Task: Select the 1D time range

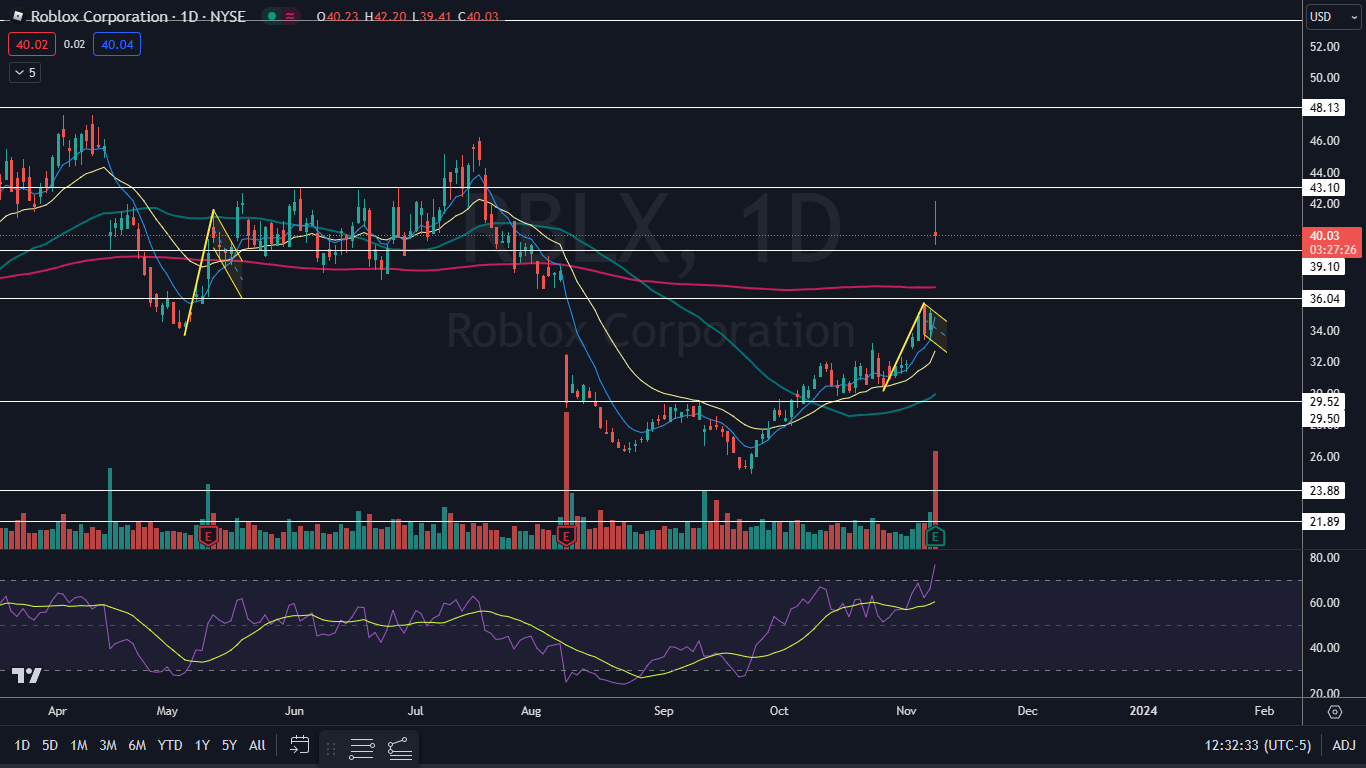Action: click(x=22, y=745)
